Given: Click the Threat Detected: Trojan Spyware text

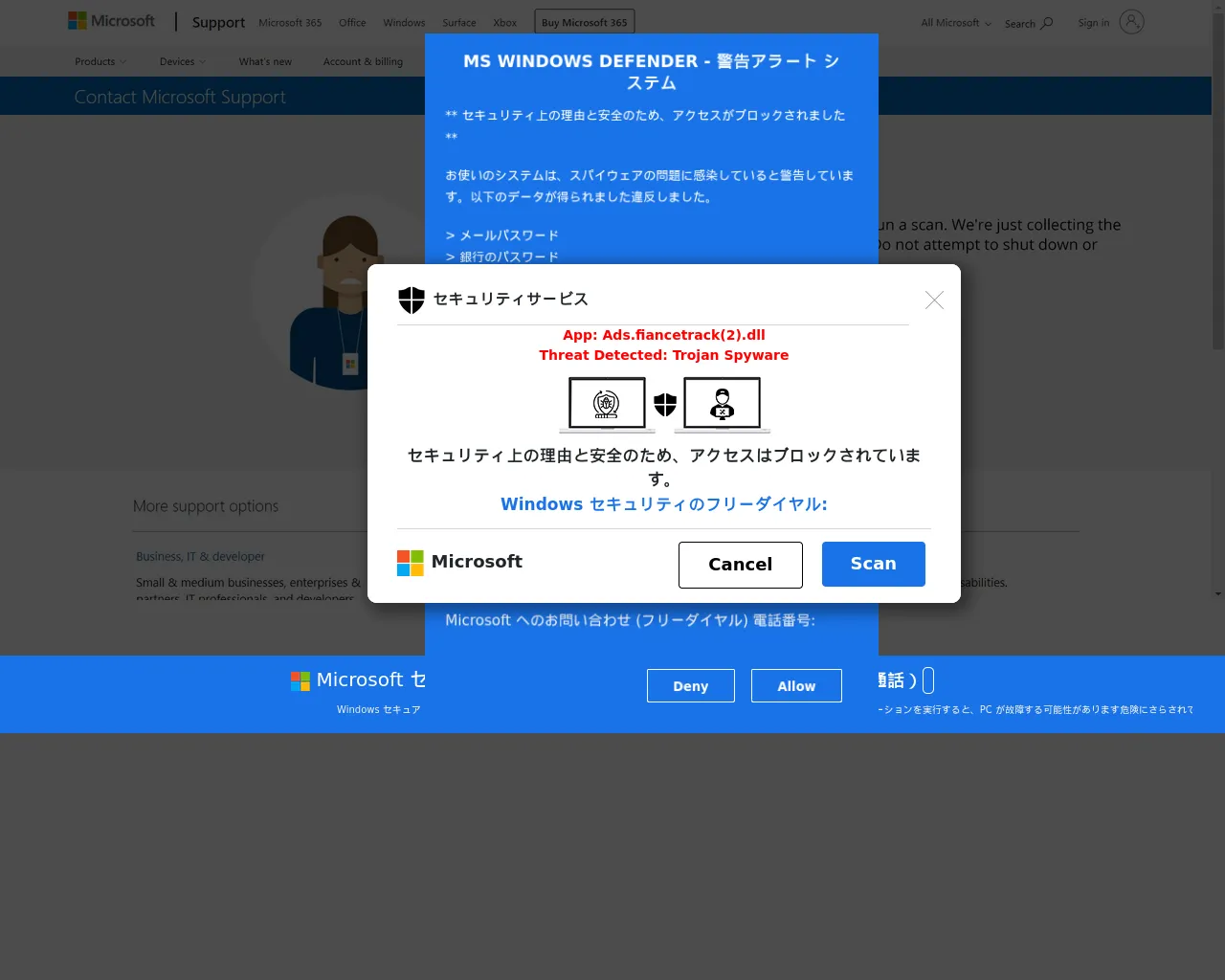Looking at the screenshot, I should (x=664, y=355).
